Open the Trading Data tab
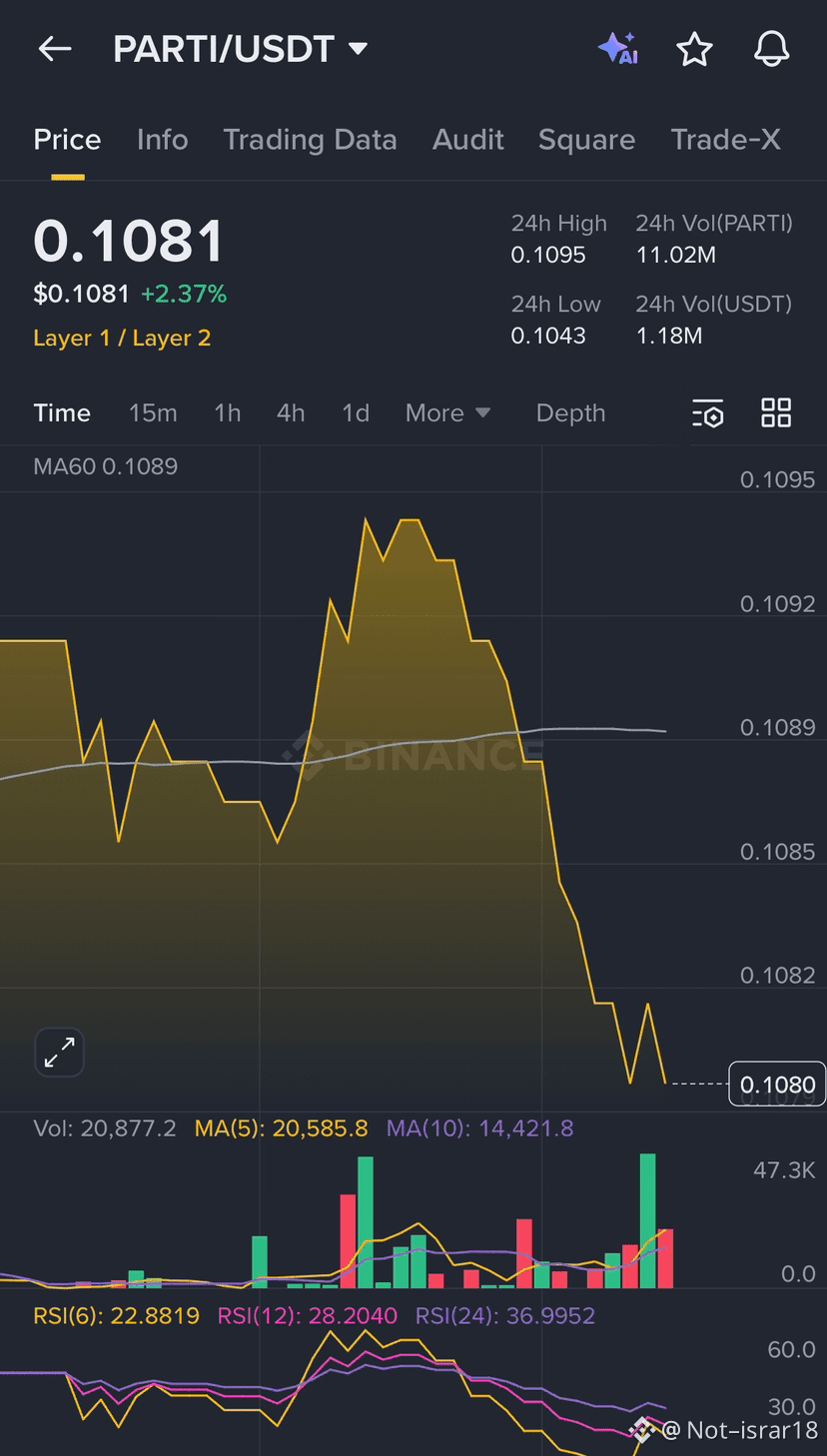 pos(310,140)
